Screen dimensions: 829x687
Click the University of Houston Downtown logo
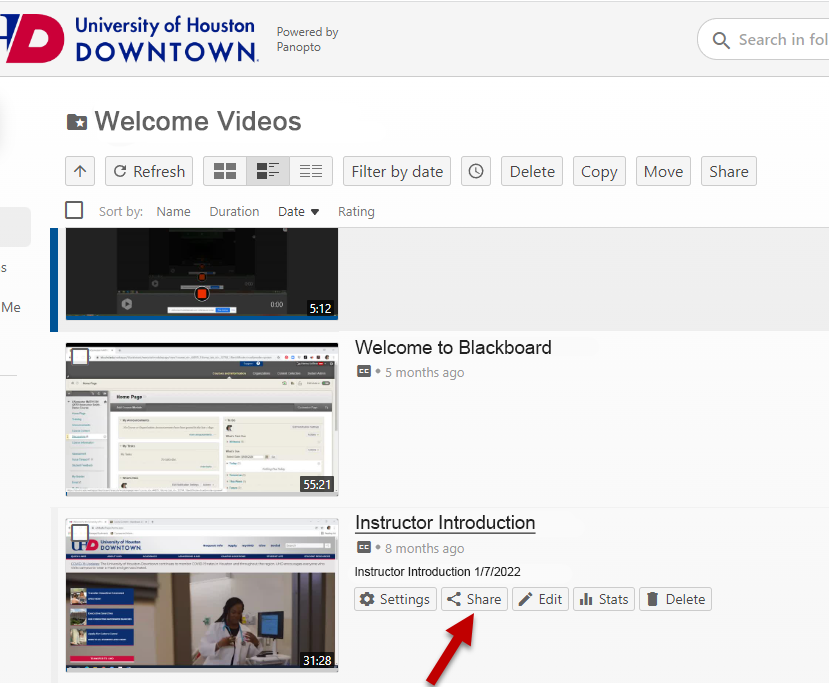[130, 39]
